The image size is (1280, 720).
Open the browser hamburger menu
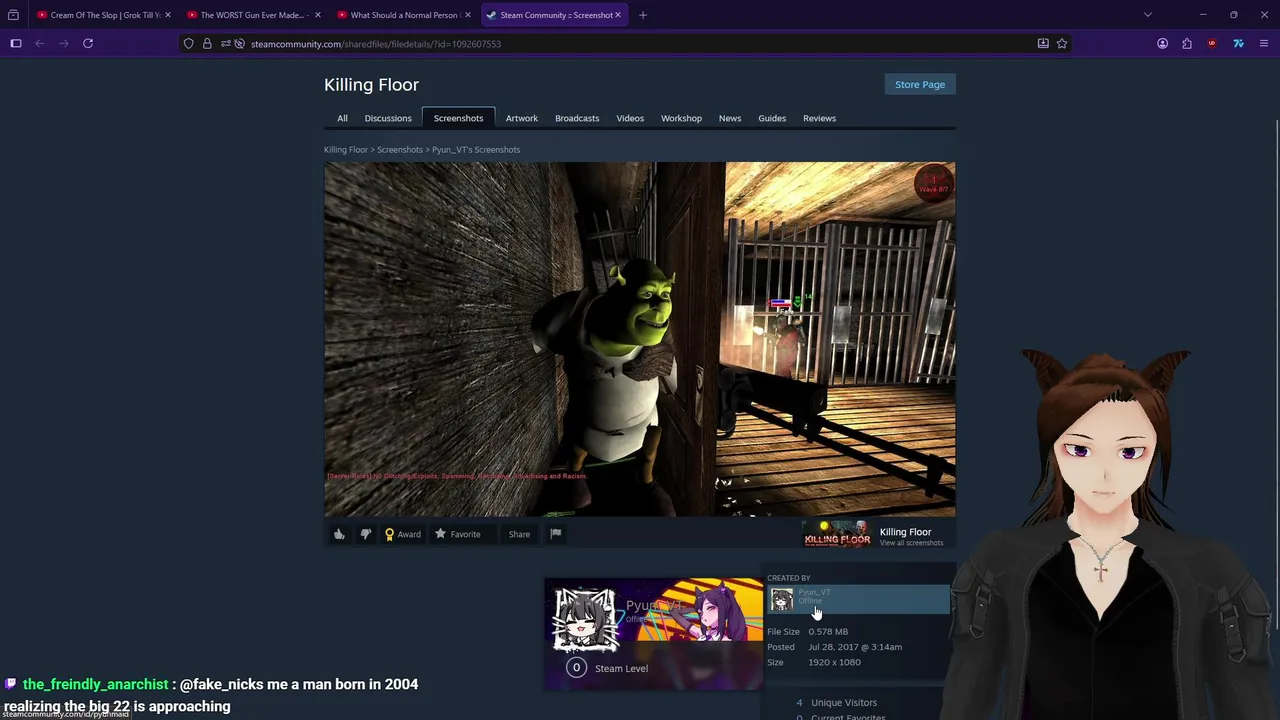click(1264, 44)
